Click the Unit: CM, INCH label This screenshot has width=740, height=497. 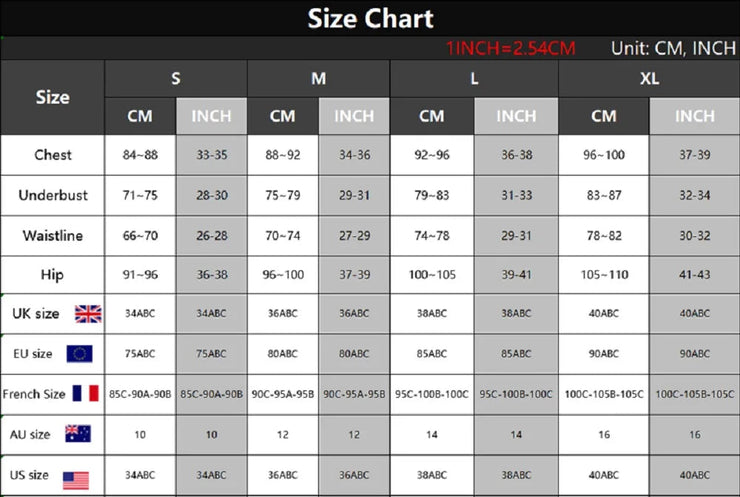(x=673, y=48)
